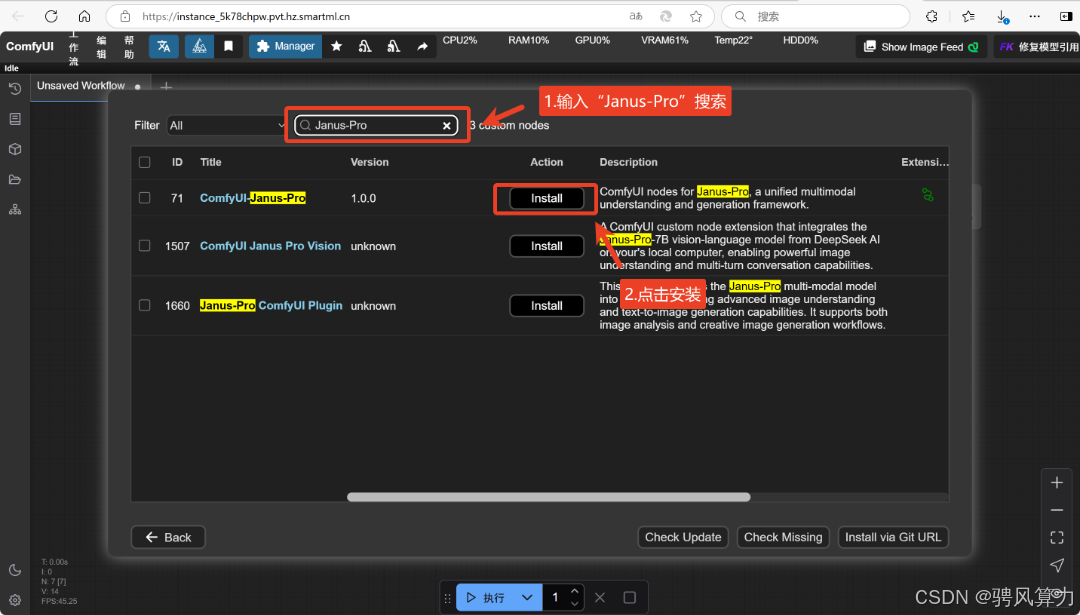Decrease queue count with down arrow

(574, 604)
